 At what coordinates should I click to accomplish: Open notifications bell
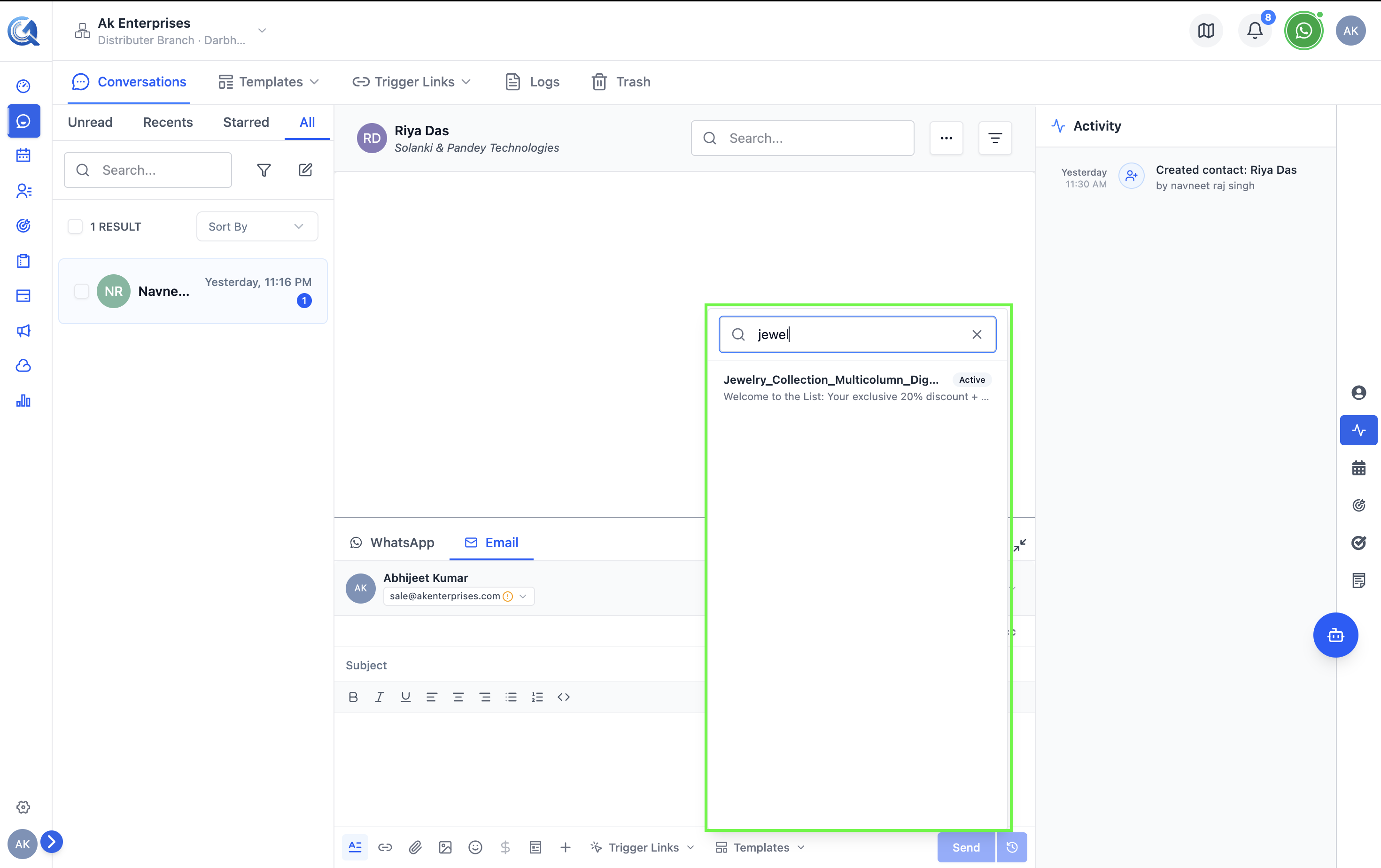pyautogui.click(x=1255, y=31)
